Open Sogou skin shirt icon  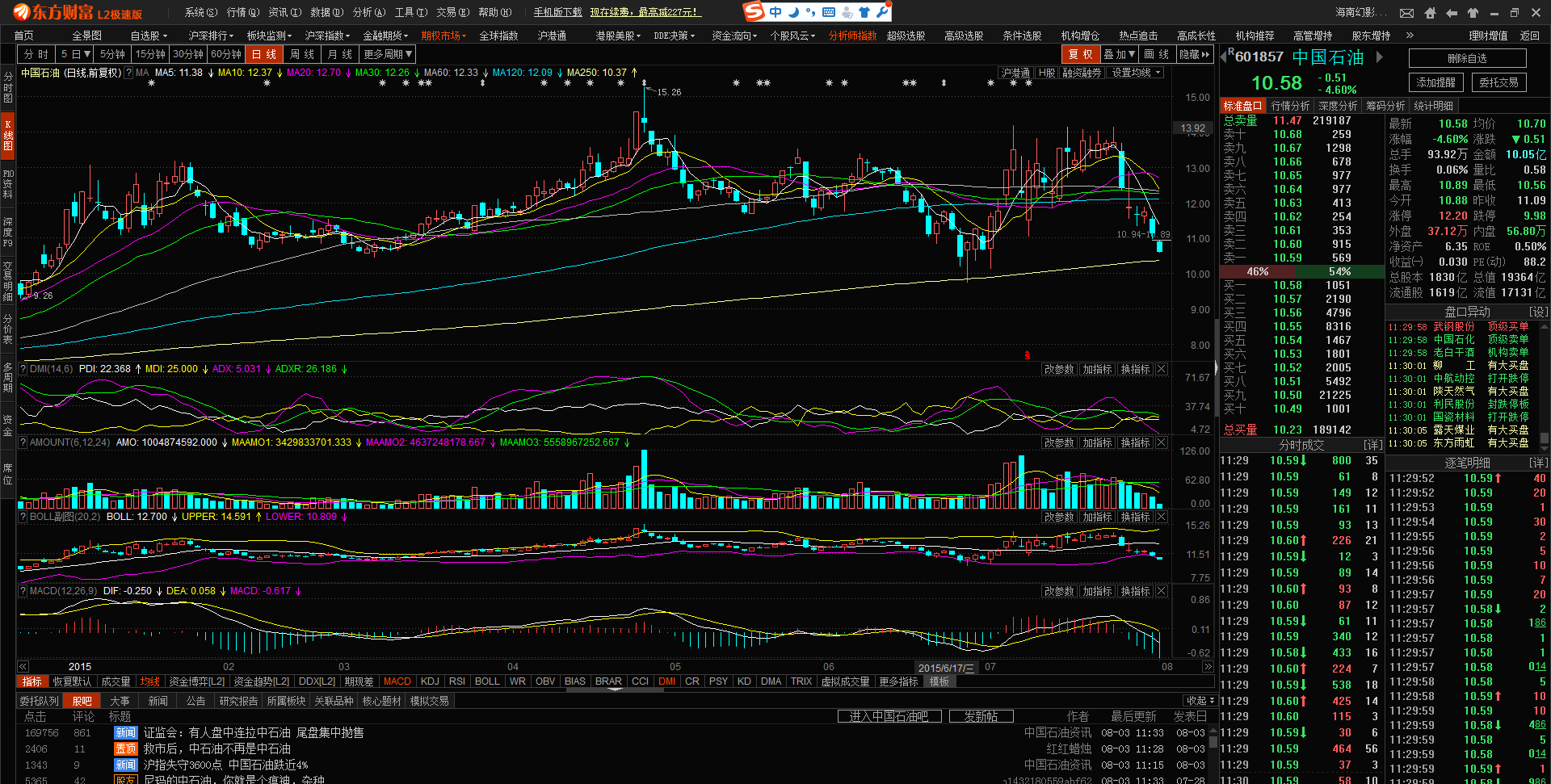tap(864, 12)
